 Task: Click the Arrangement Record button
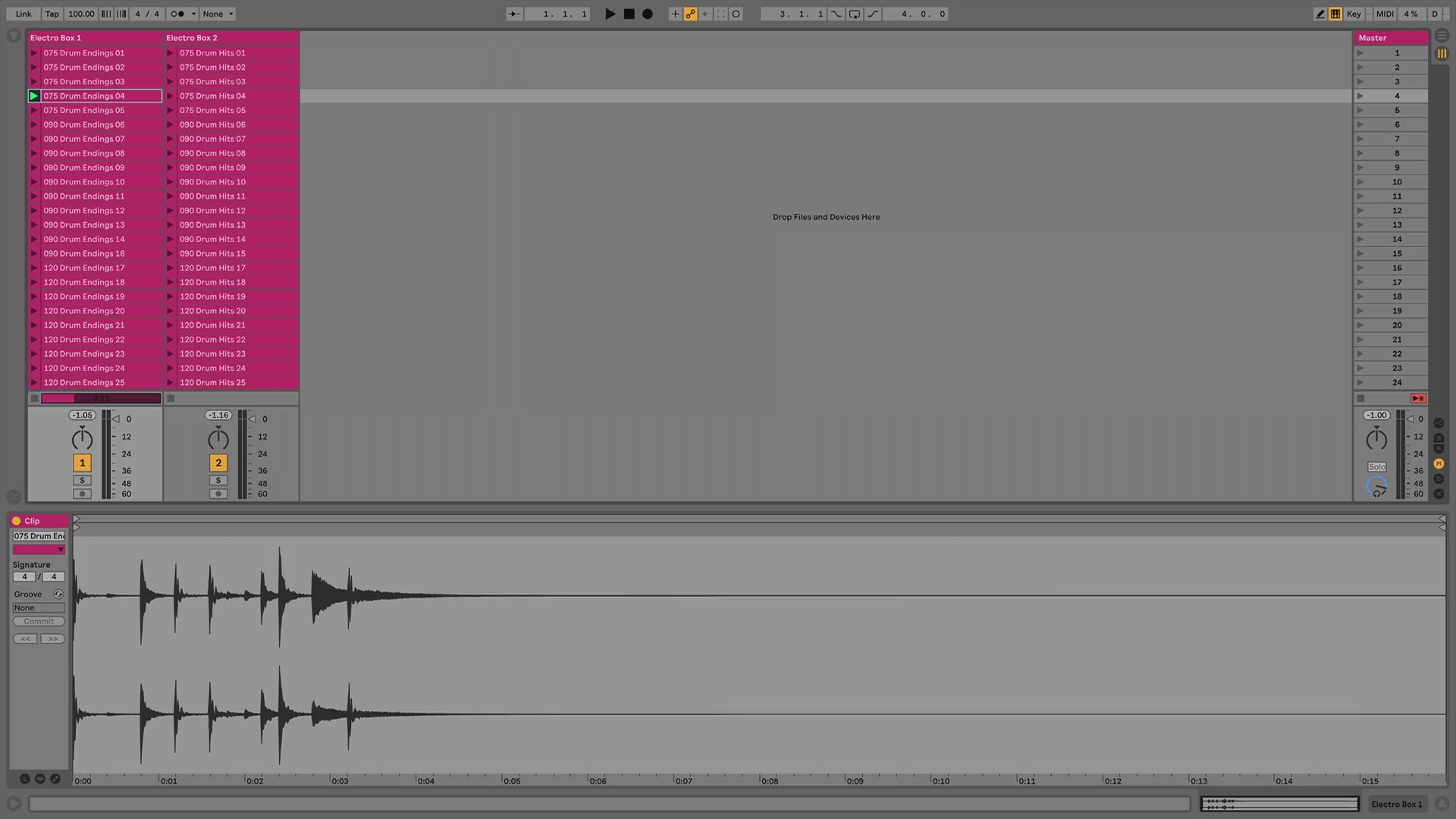(647, 14)
